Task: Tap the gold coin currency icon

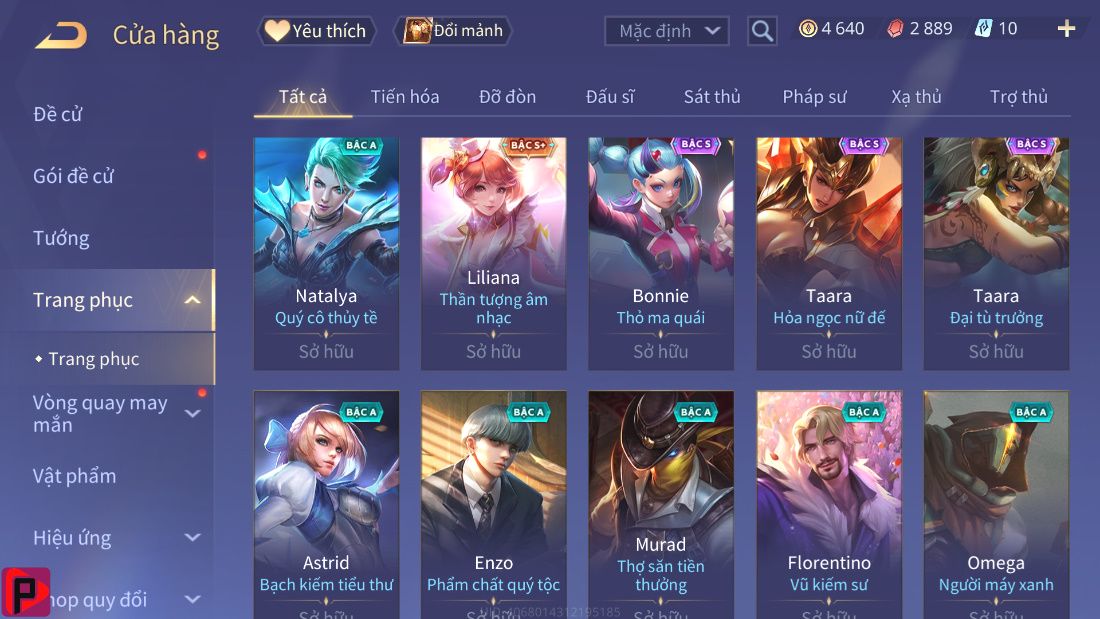Action: [x=808, y=28]
